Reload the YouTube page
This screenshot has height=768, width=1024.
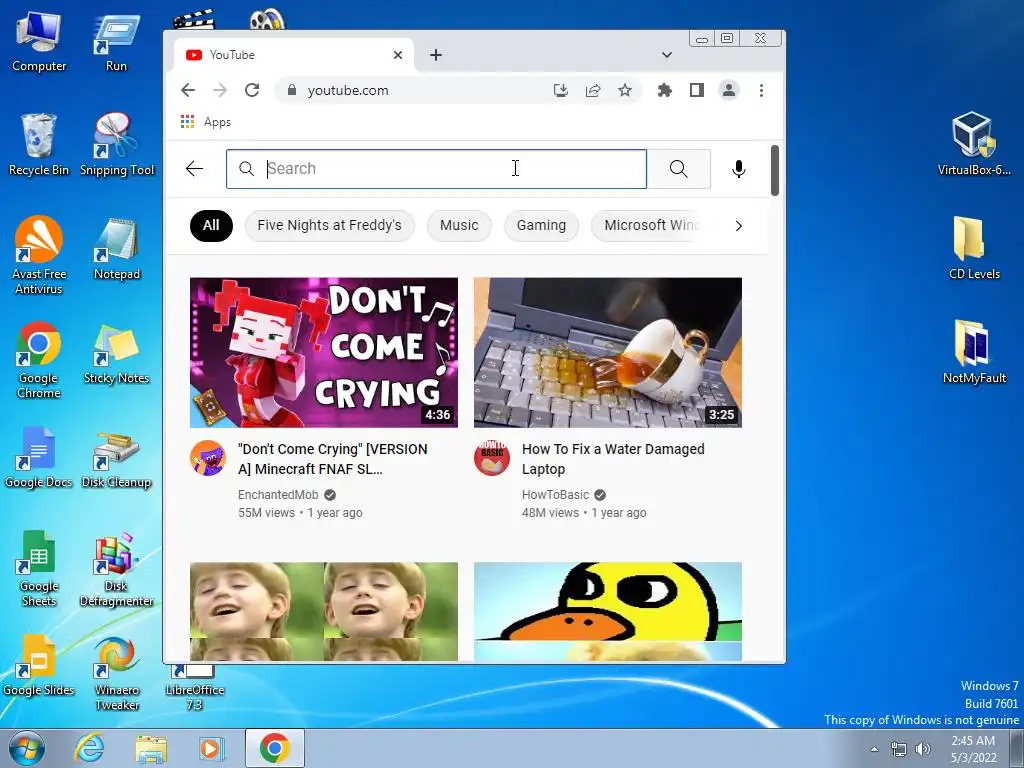click(x=252, y=90)
